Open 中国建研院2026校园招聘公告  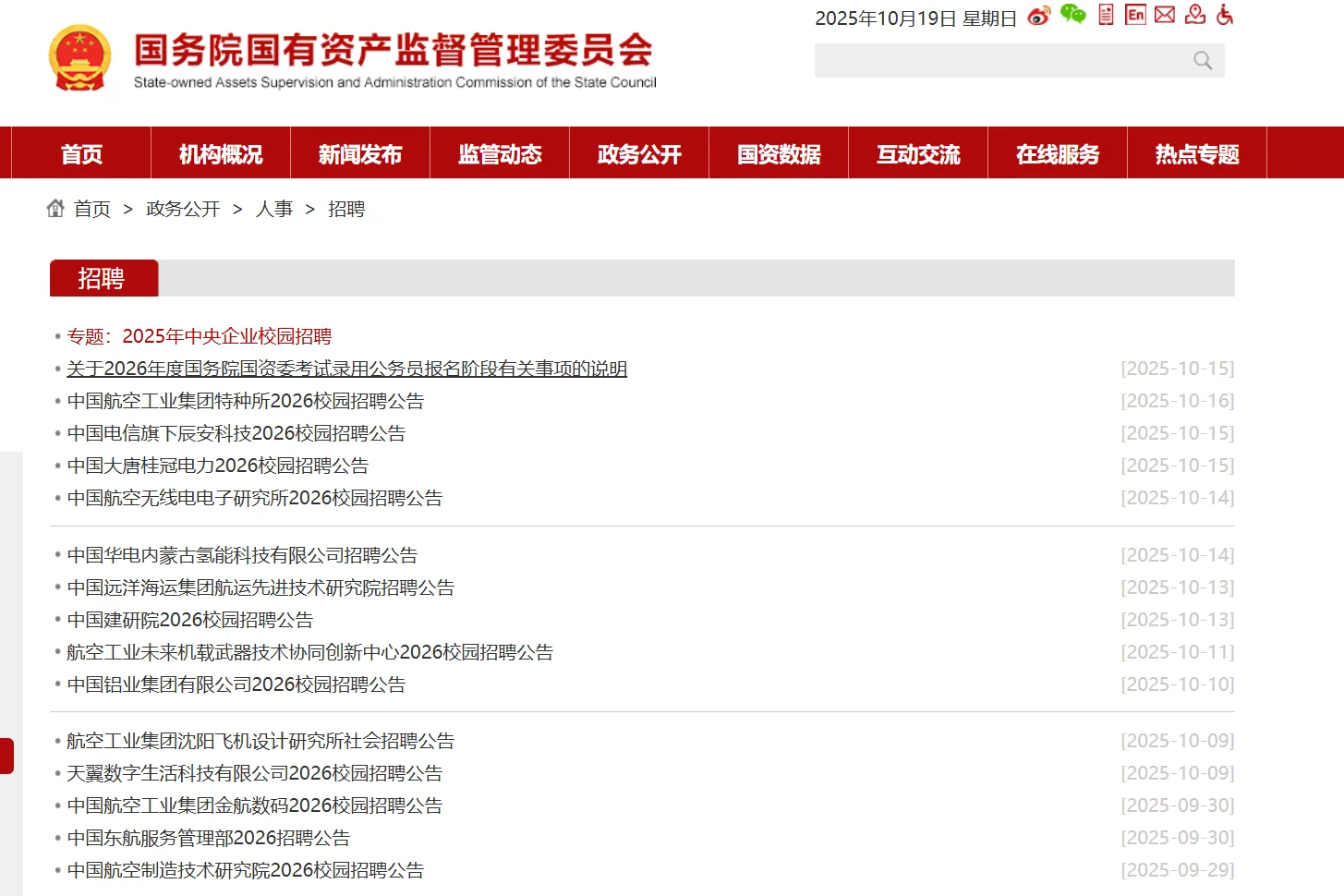(x=190, y=620)
